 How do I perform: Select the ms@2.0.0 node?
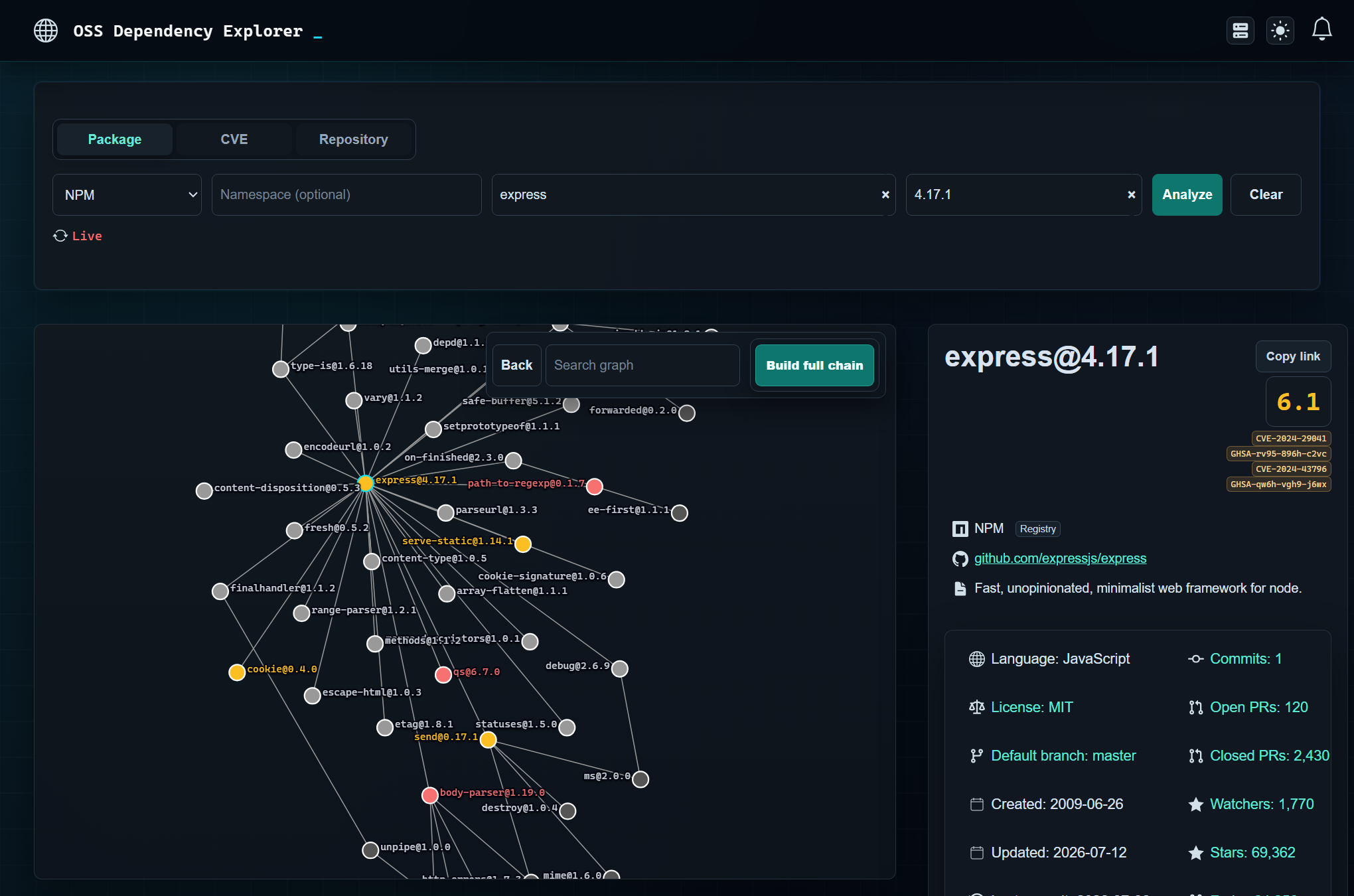(x=640, y=779)
